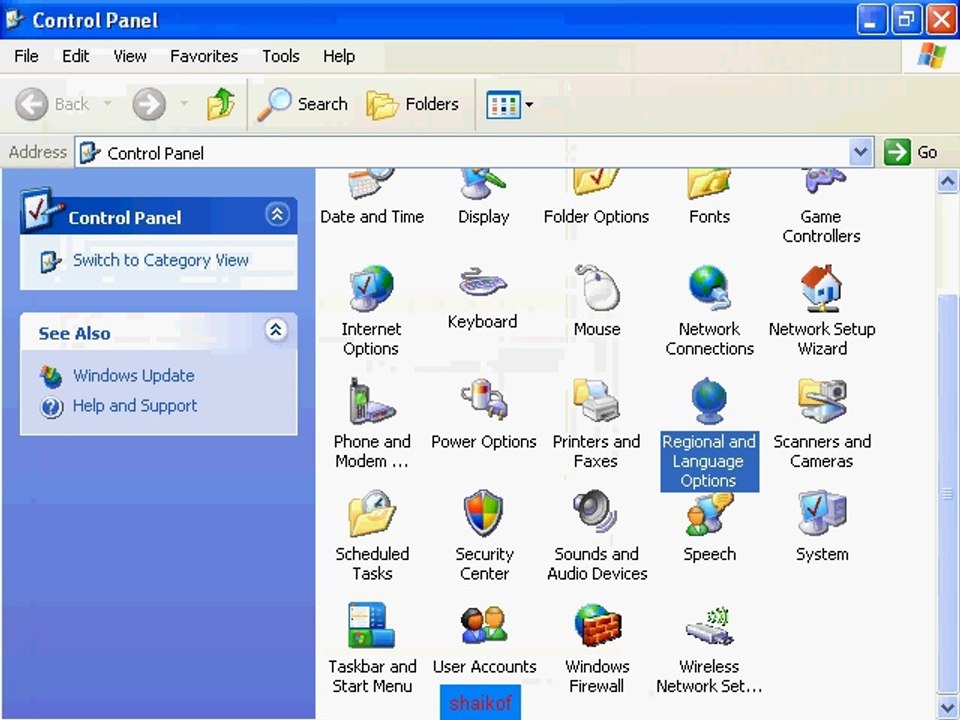Open the Keyboard settings icon
The image size is (960, 720).
(483, 284)
